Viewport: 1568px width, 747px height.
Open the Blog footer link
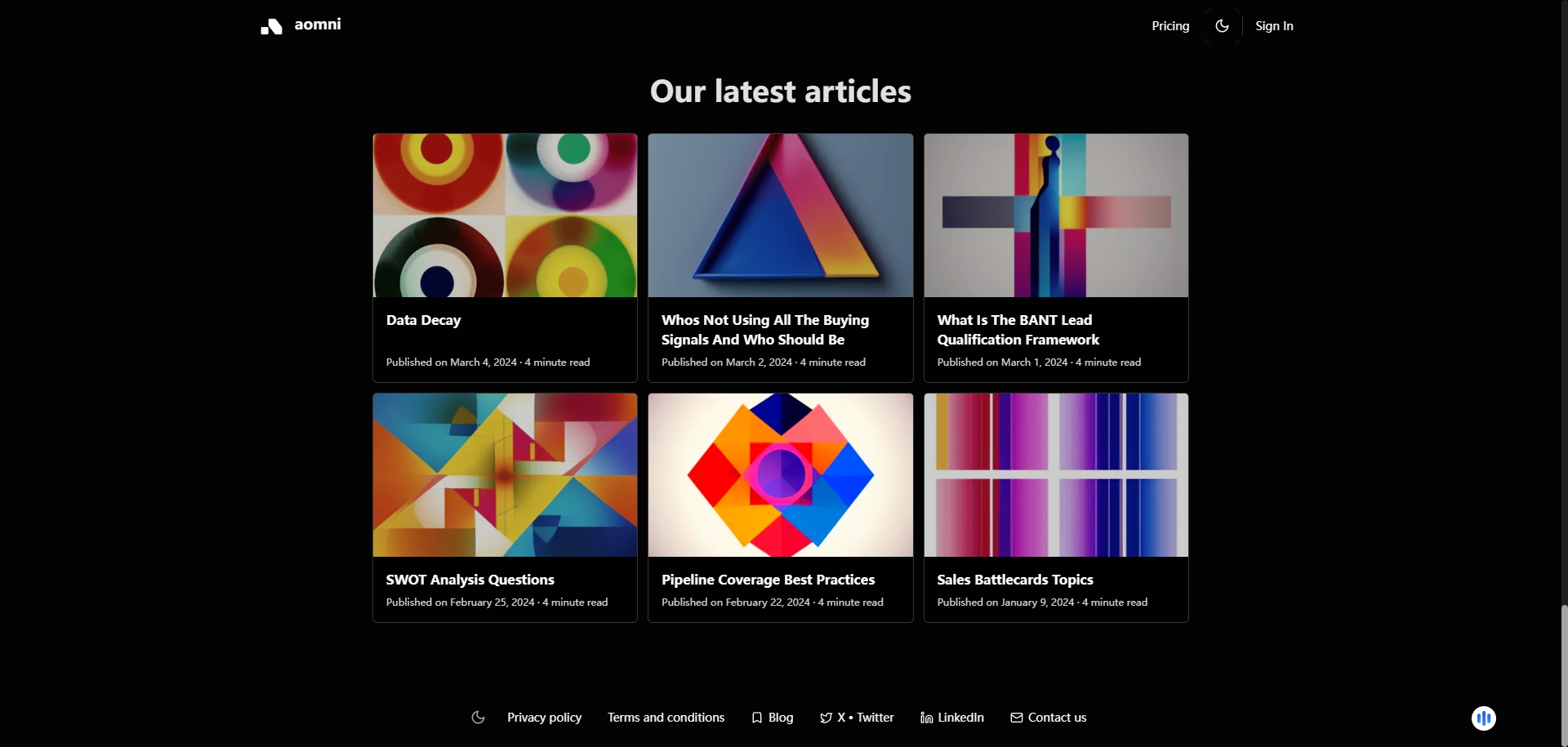point(781,718)
